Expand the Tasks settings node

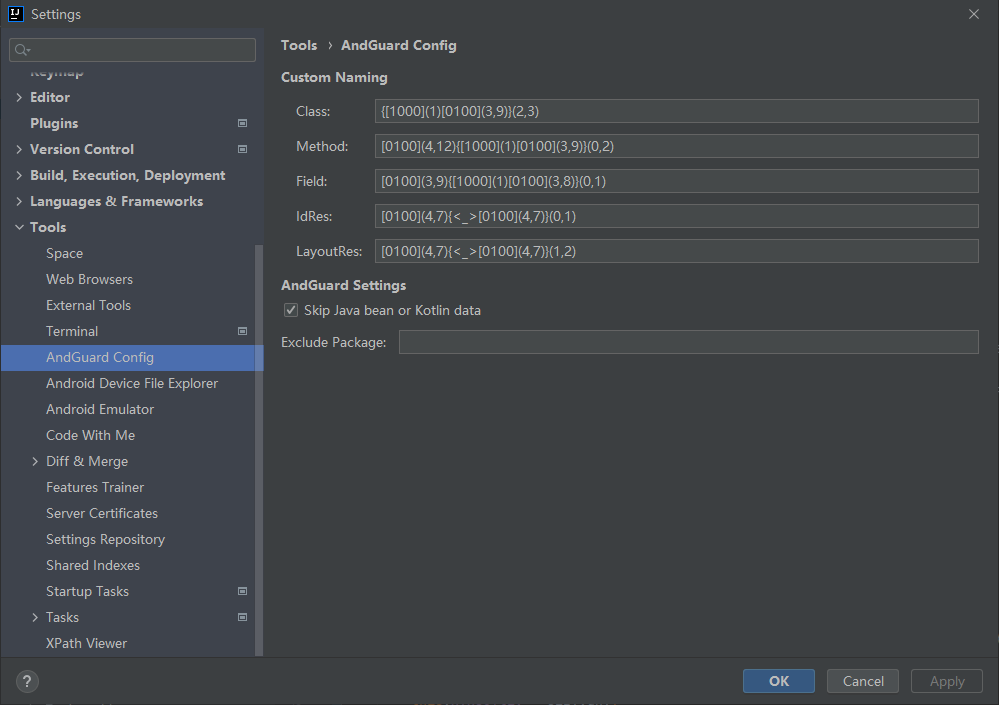35,617
